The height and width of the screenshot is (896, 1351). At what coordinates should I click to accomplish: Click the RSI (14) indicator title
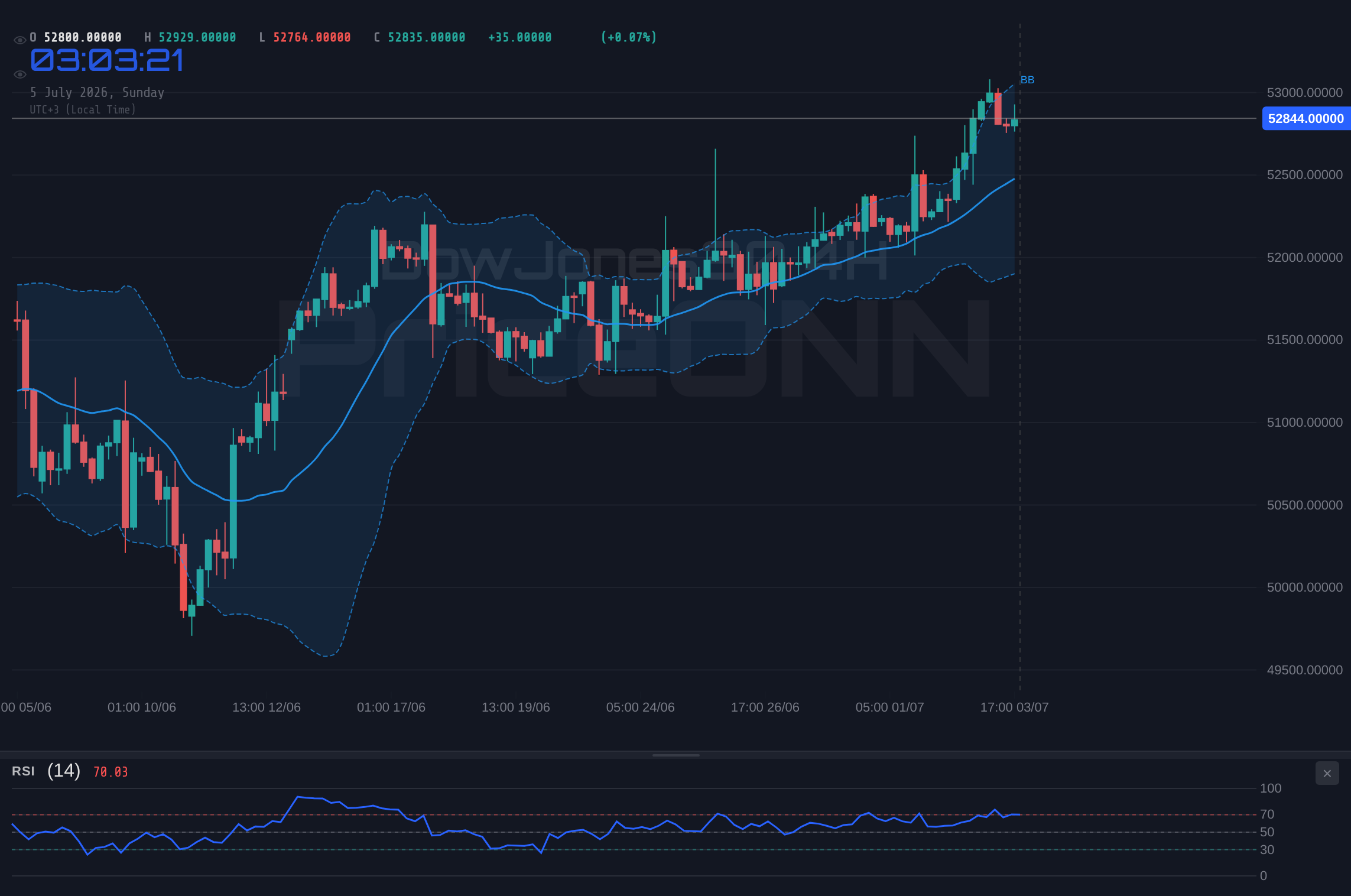(x=46, y=771)
